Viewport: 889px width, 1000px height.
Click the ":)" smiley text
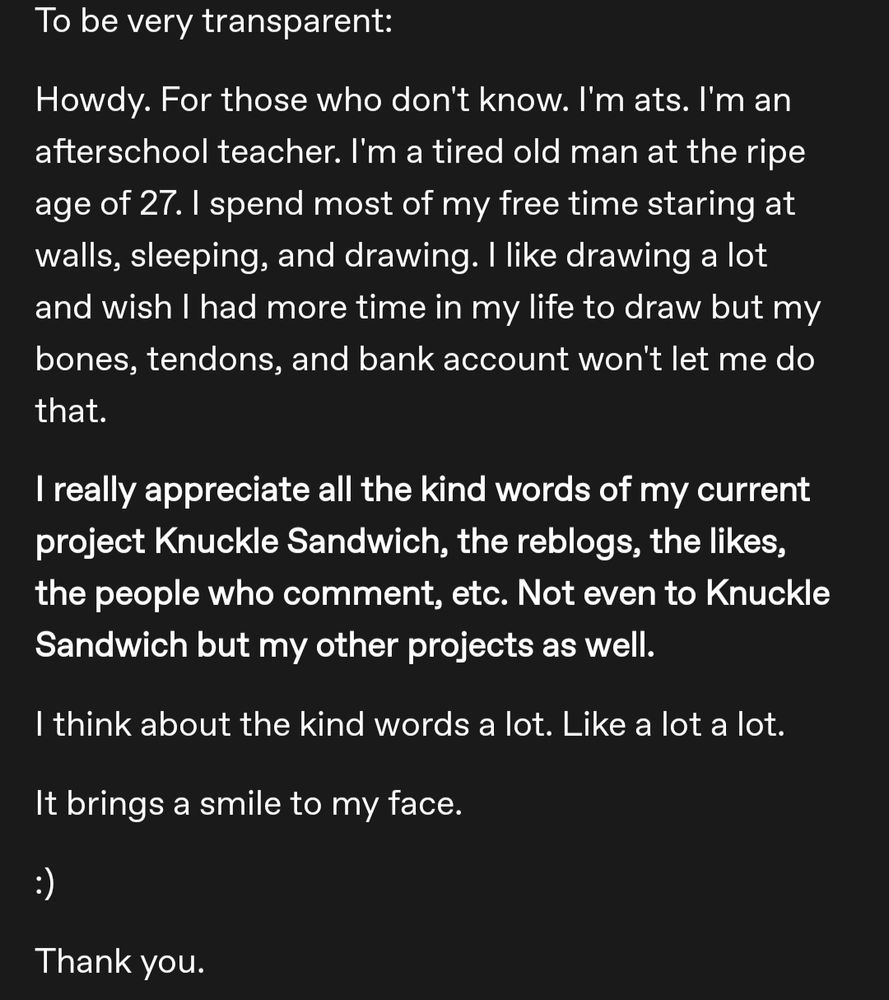click(x=45, y=884)
